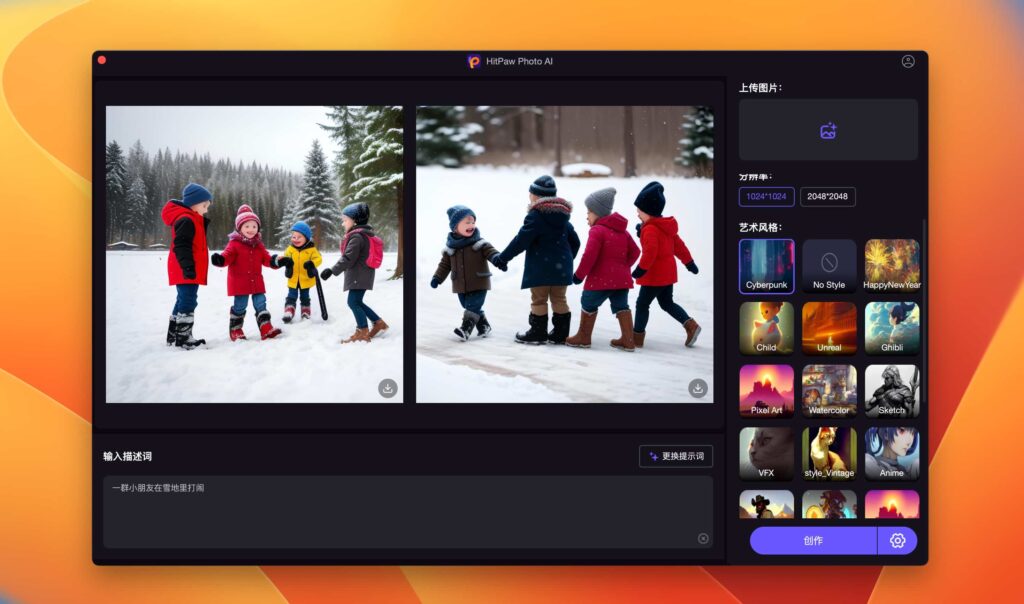
Task: Open settings via the gear icon
Action: [x=897, y=540]
